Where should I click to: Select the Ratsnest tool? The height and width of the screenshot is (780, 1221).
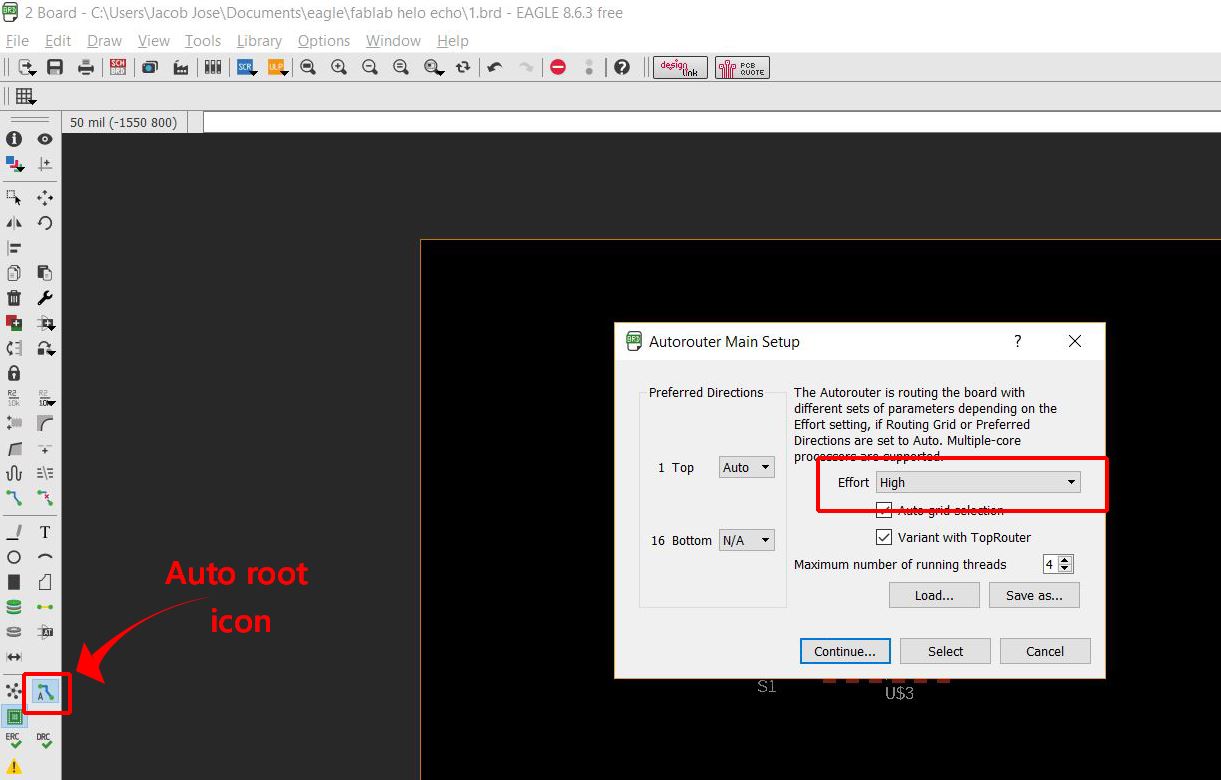point(14,690)
